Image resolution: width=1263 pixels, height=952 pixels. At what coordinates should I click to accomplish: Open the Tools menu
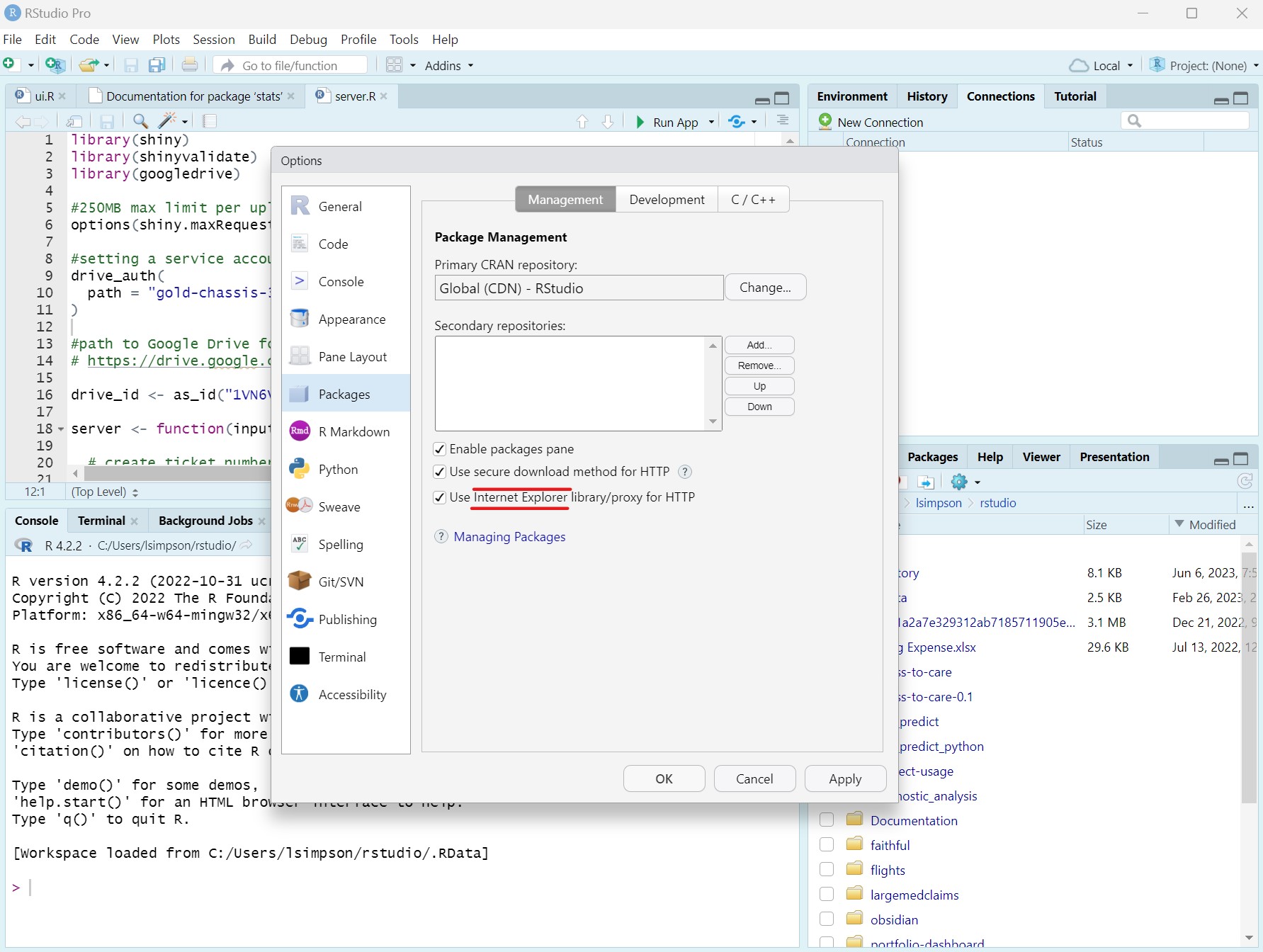404,39
